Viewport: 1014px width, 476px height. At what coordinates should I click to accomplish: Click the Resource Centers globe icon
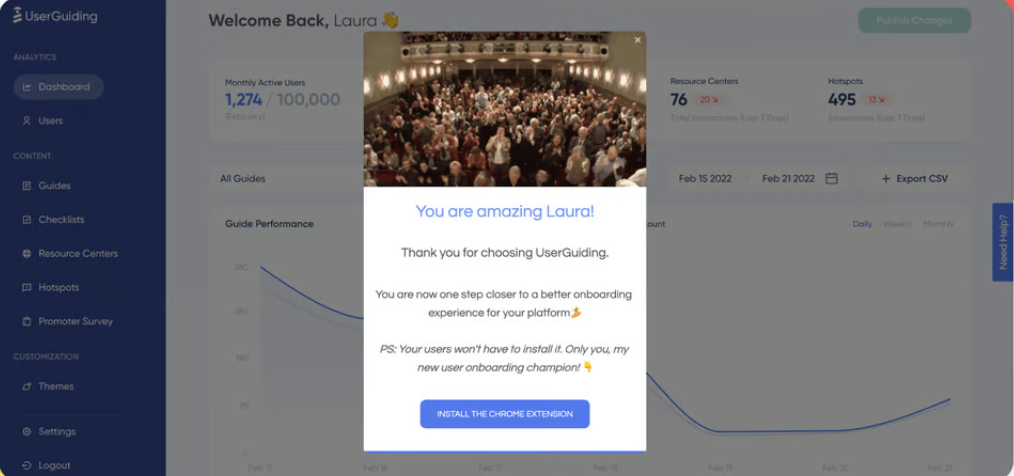click(27, 254)
